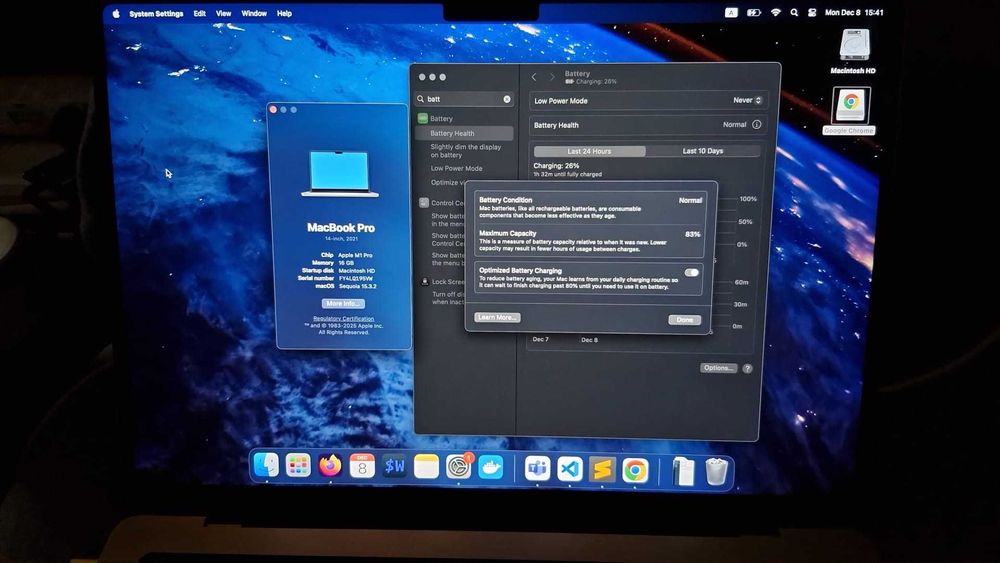
Task: Open the Wi-Fi menu bar icon
Action: [x=776, y=13]
